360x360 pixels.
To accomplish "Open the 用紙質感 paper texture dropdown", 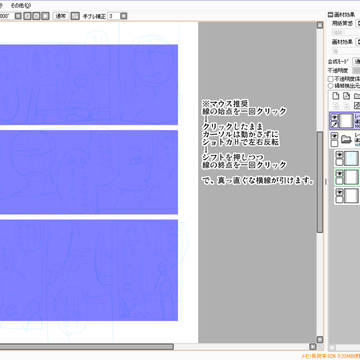I will (x=358, y=24).
